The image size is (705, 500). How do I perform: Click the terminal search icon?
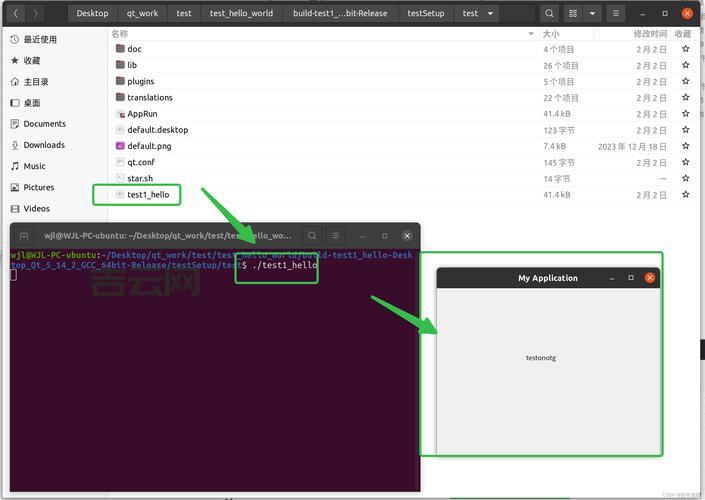313,236
